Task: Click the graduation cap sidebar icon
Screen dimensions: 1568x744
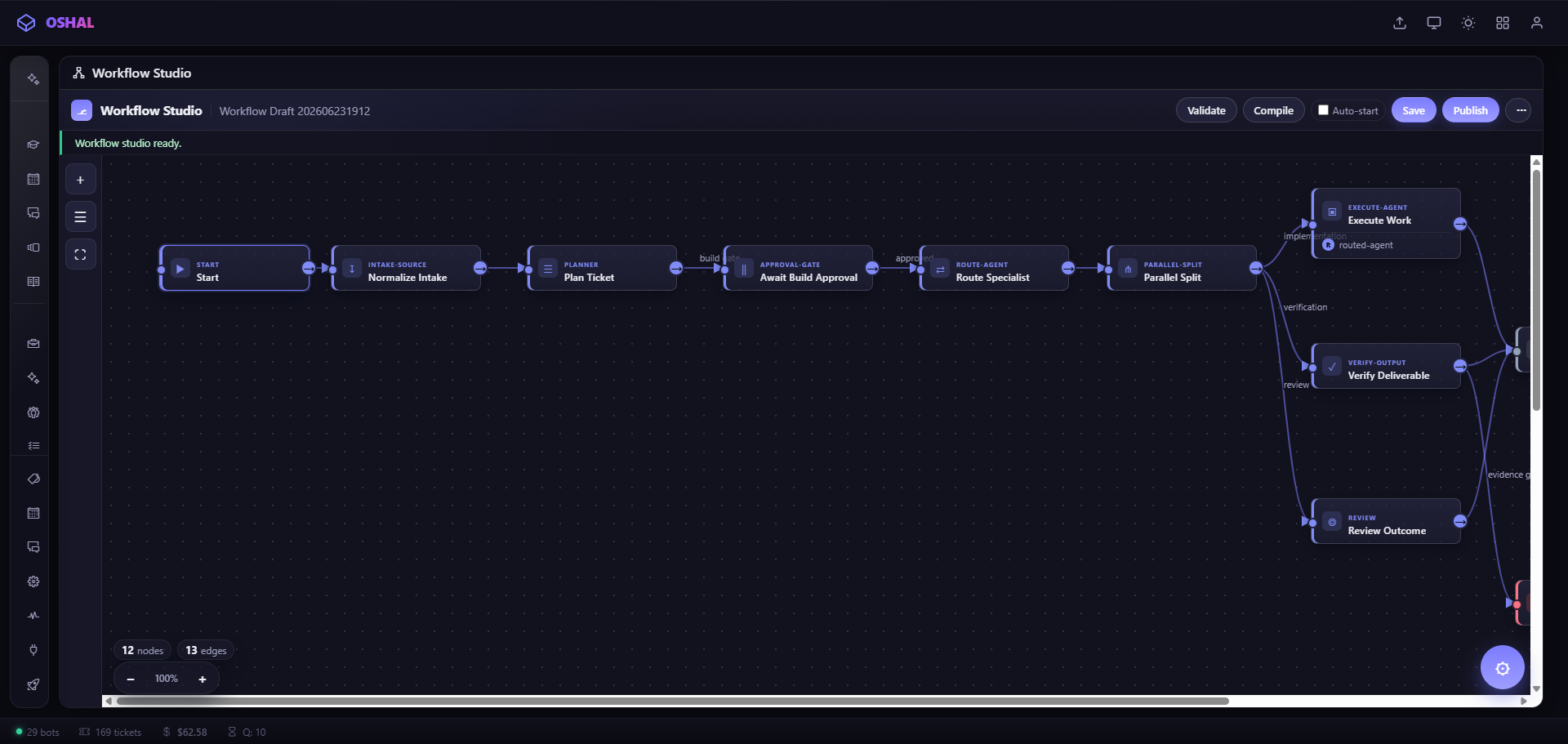Action: (33, 145)
